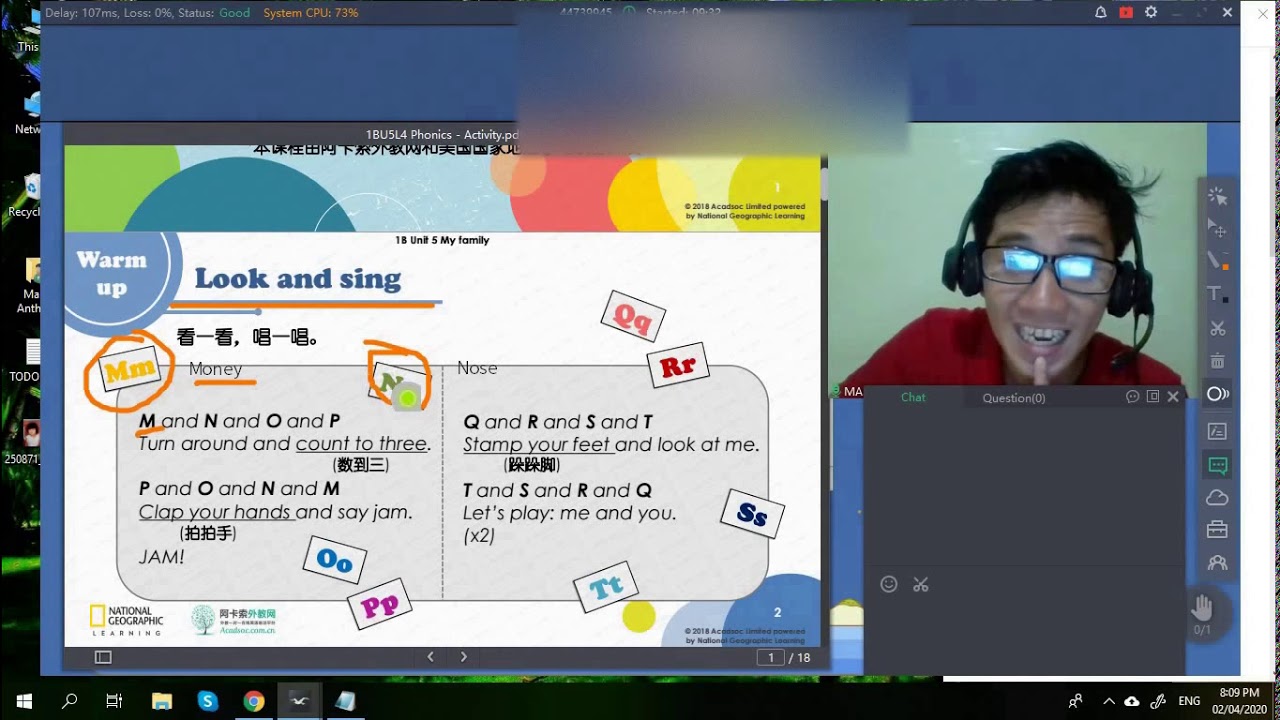
Task: Click the National Geographic Learning logo
Action: 127,620
